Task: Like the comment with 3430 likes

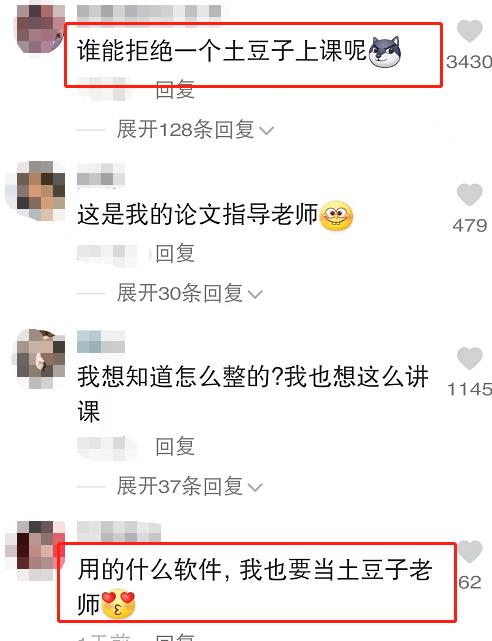Action: click(470, 31)
